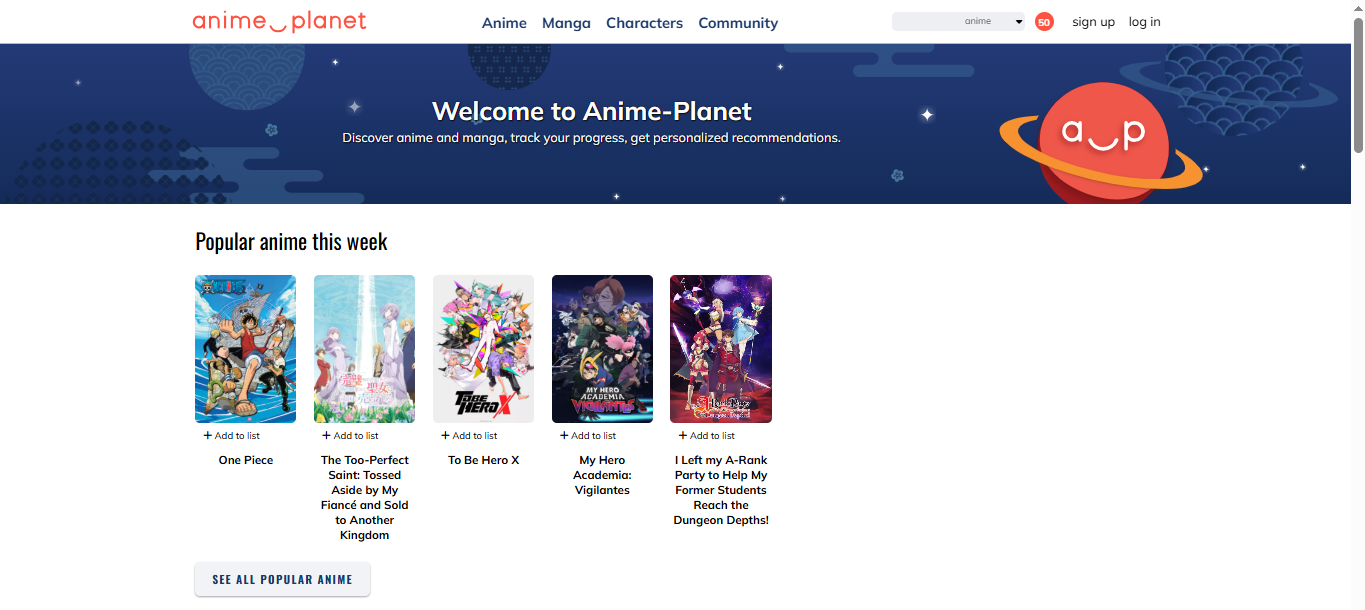Click the Welcome to Anime-Planet banner heading
The height and width of the screenshot is (610, 1365).
(592, 111)
